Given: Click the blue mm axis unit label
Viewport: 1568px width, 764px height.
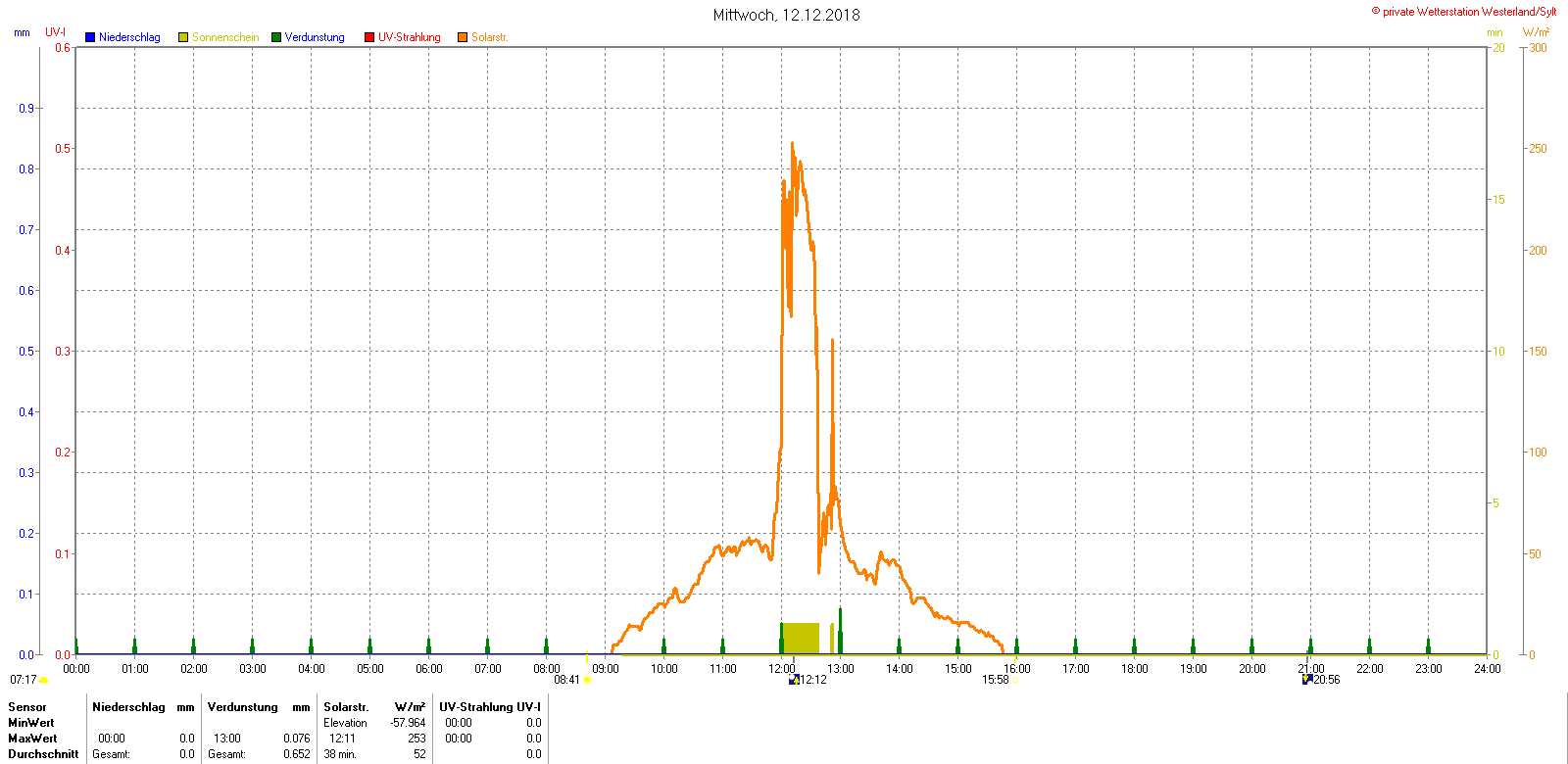Looking at the screenshot, I should 22,32.
